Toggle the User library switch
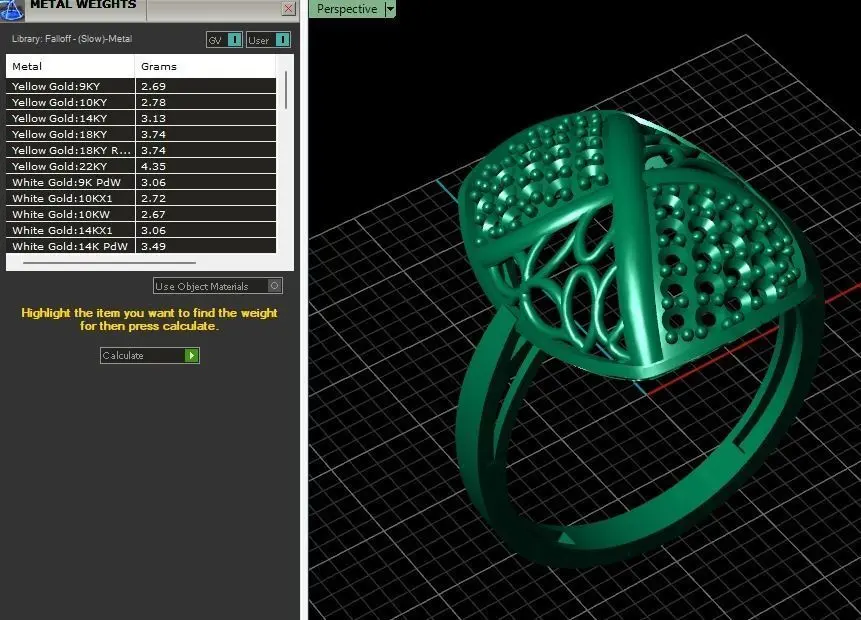861x620 pixels. click(268, 40)
